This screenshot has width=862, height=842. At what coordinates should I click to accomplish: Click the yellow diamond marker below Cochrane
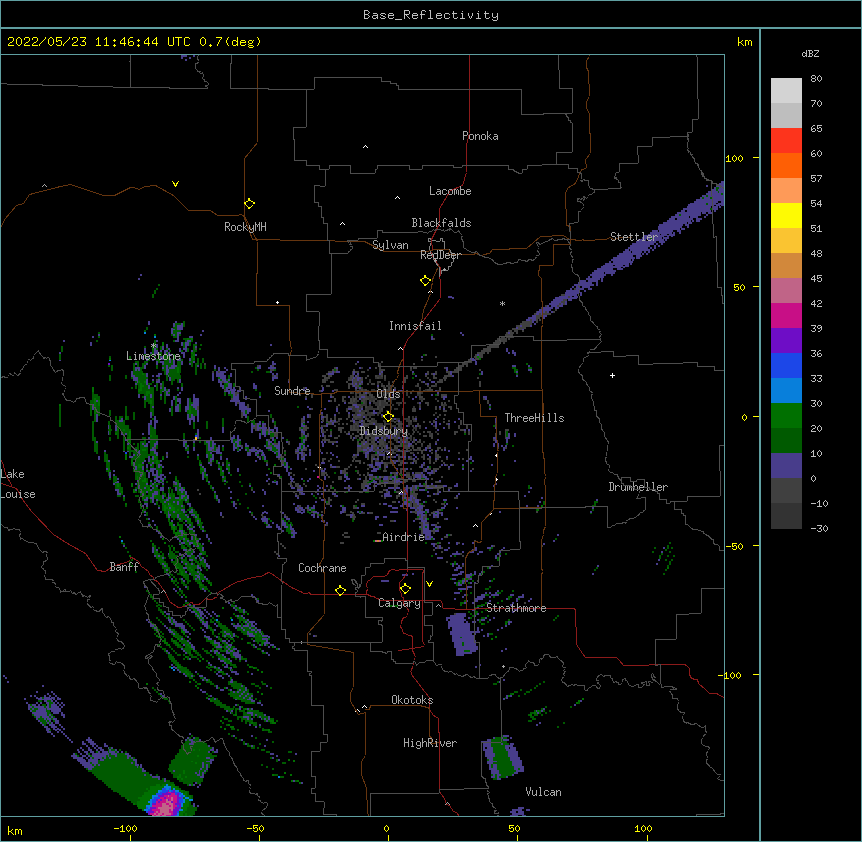[x=340, y=590]
